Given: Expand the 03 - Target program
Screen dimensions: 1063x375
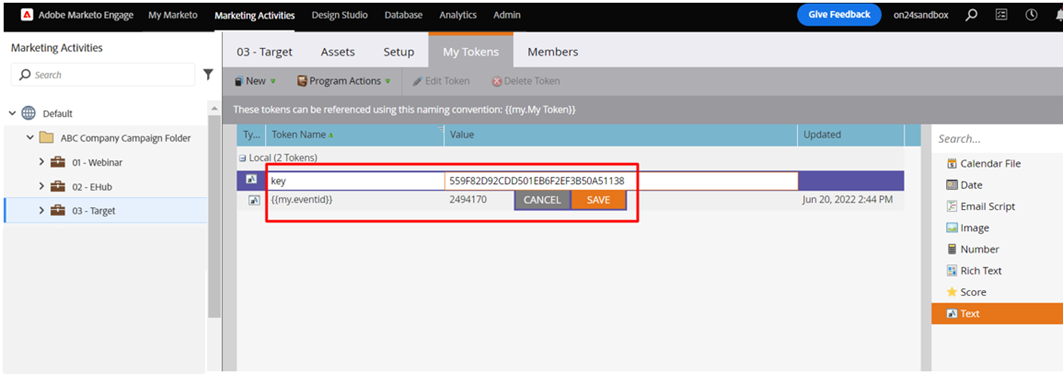Looking at the screenshot, I should [41, 210].
